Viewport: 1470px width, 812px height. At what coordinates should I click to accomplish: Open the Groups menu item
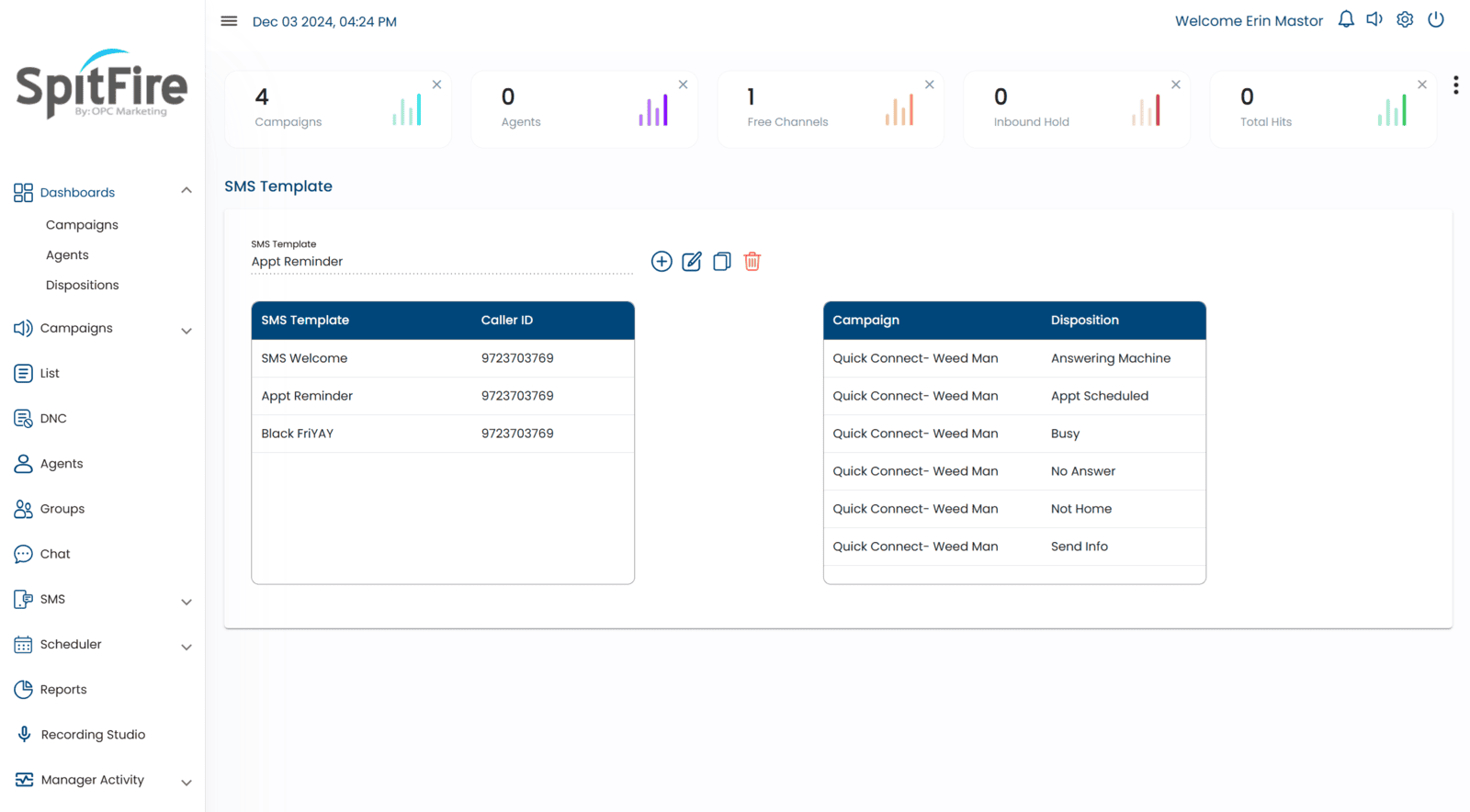click(62, 509)
